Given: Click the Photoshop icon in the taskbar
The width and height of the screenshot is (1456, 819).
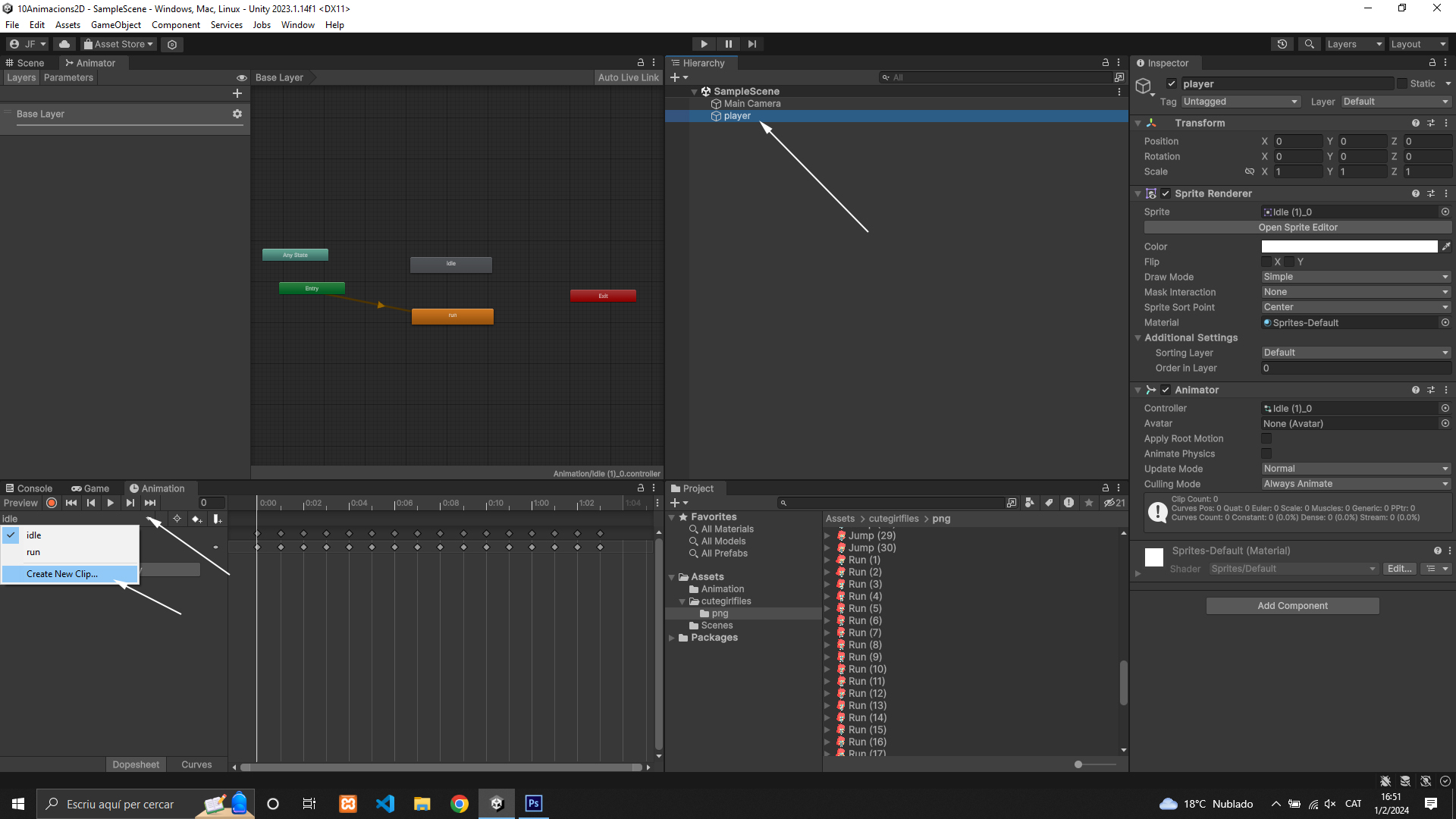Looking at the screenshot, I should [534, 803].
